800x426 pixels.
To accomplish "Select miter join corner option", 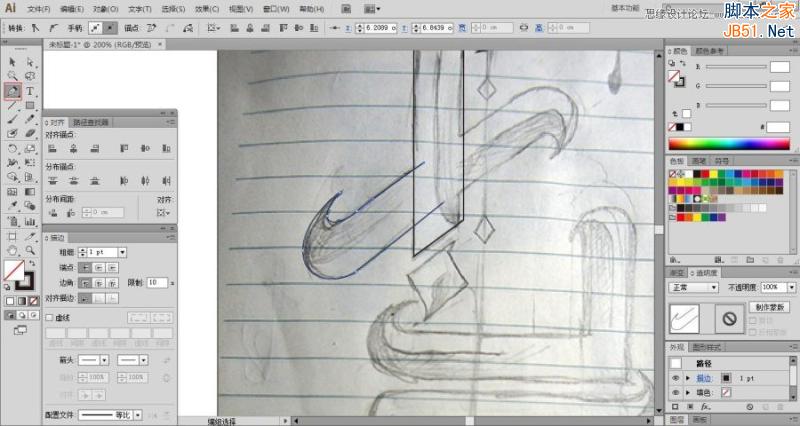I will (85, 283).
